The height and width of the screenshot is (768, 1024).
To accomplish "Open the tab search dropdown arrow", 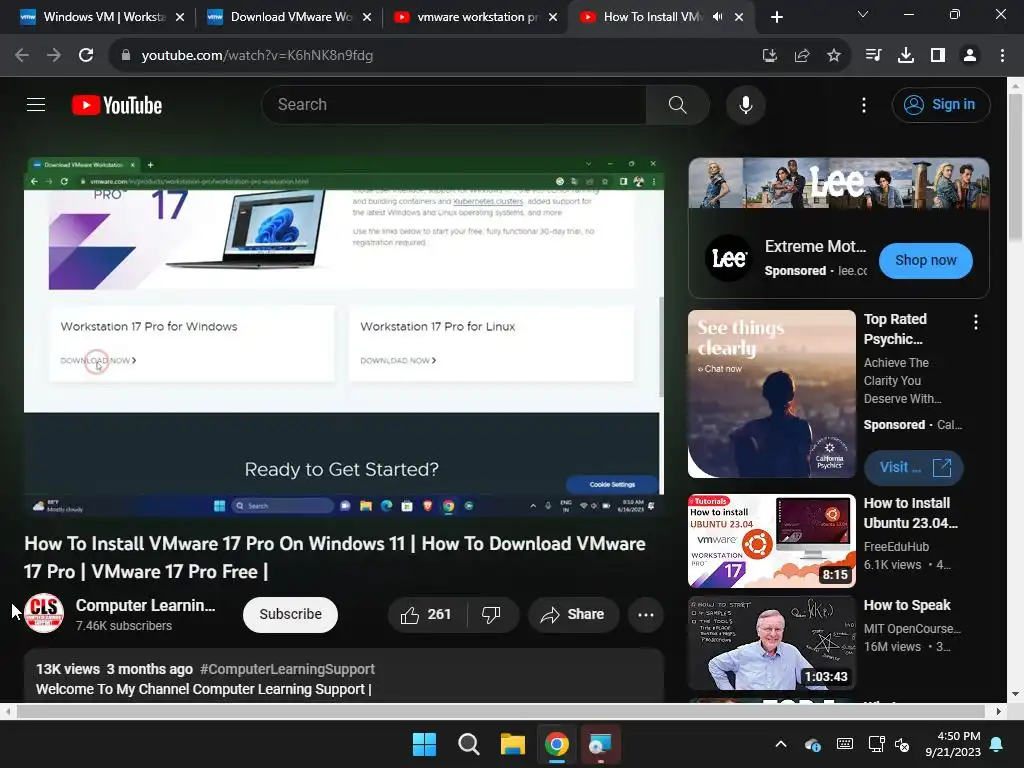I will (863, 14).
